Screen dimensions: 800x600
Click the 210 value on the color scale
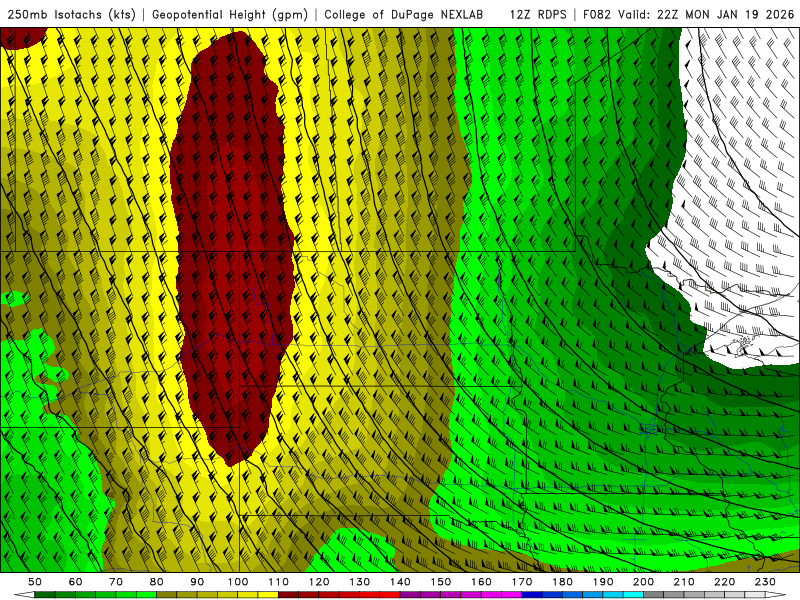684,582
